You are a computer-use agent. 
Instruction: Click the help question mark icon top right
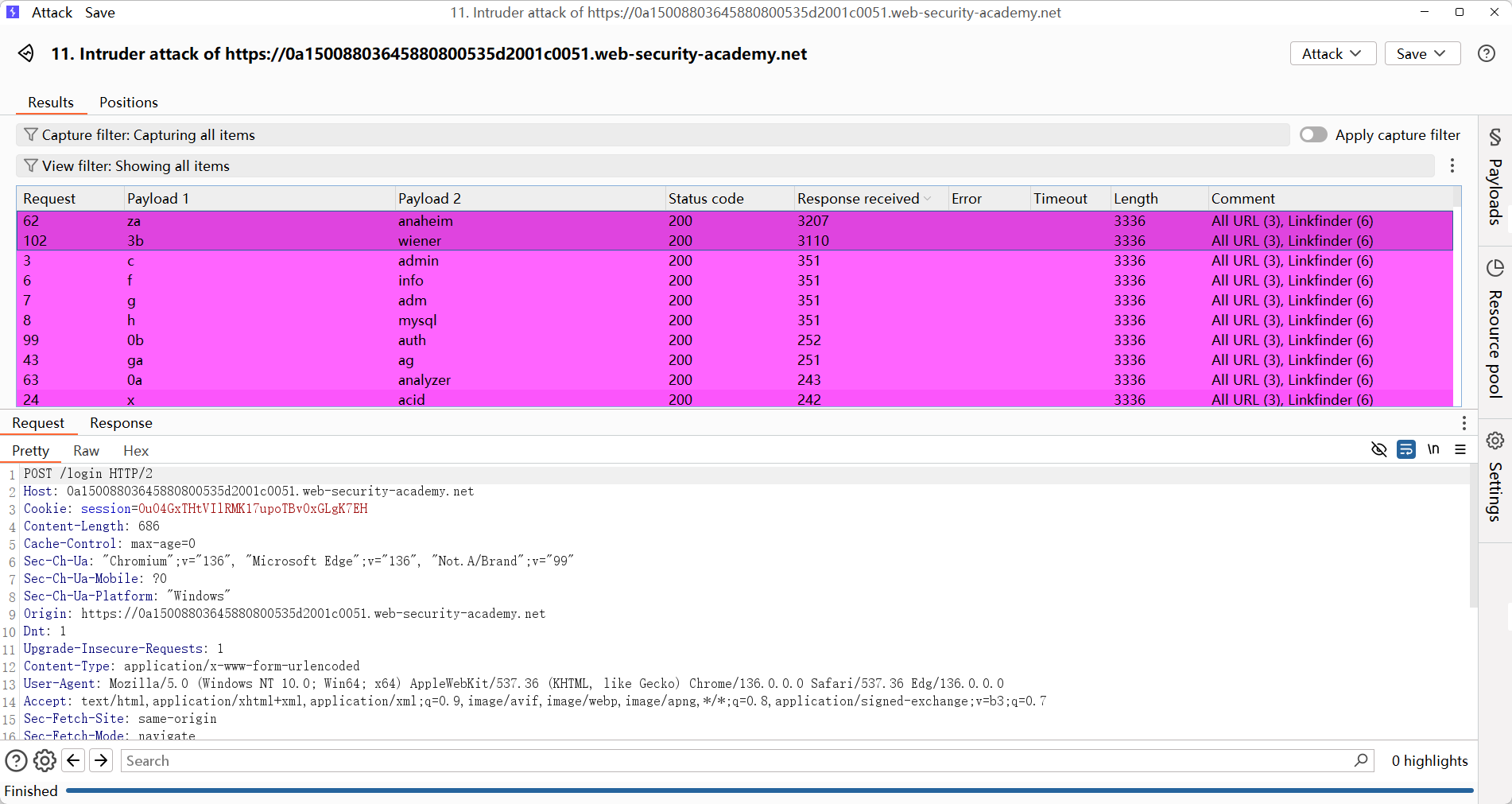pyautogui.click(x=1486, y=53)
